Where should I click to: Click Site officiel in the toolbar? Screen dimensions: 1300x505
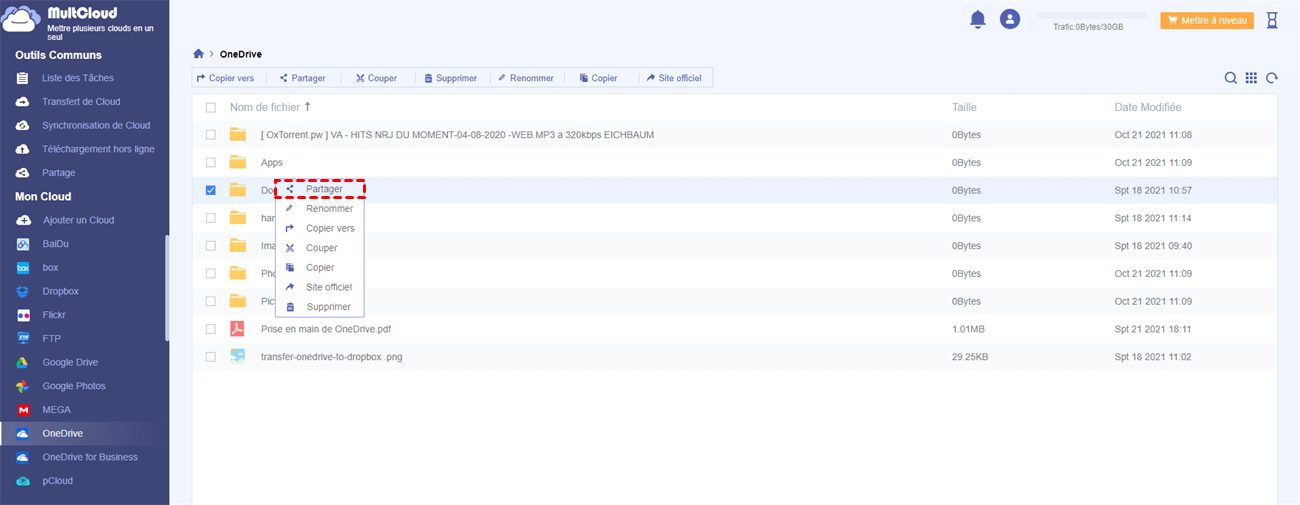pyautogui.click(x=674, y=78)
